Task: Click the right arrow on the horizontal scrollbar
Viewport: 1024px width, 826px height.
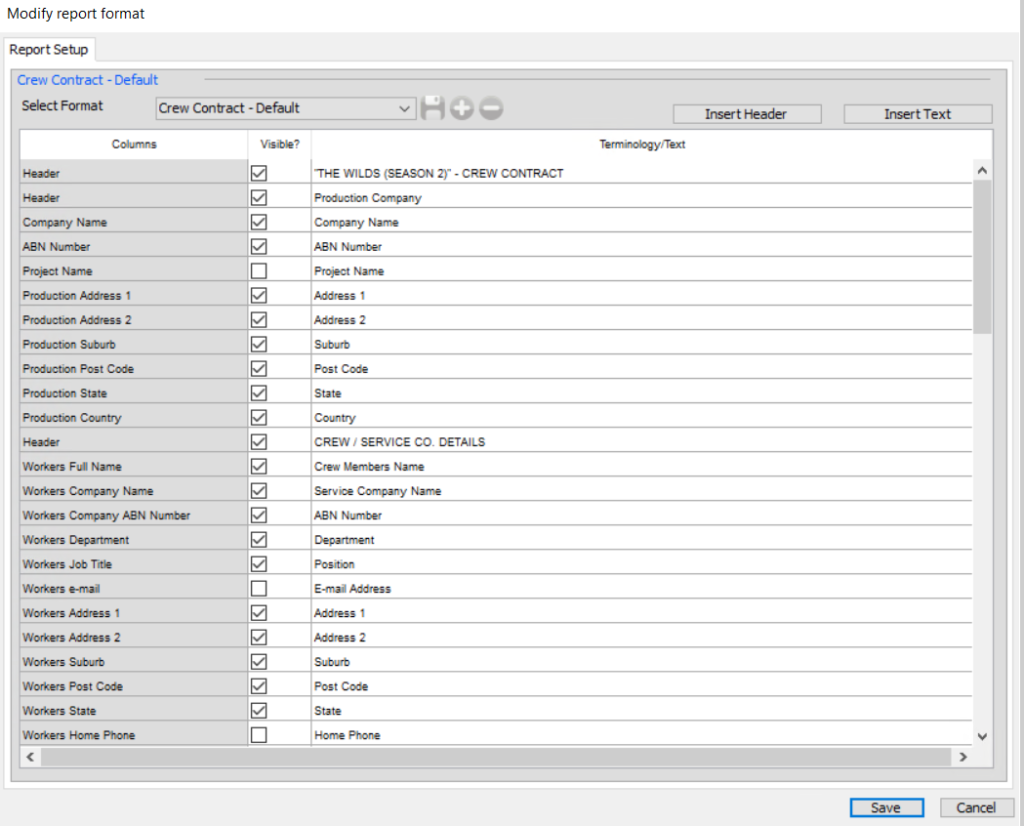Action: click(x=962, y=757)
